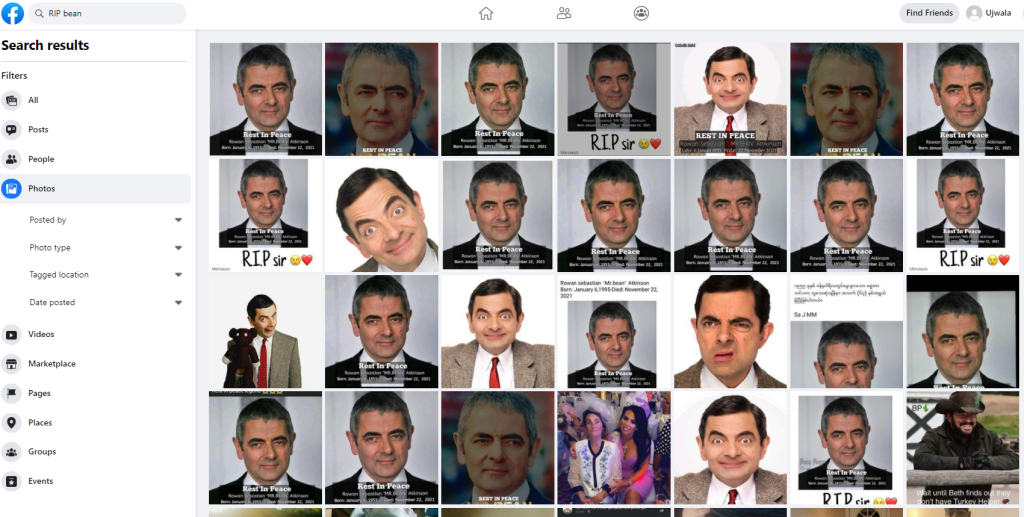Screen dimensions: 1024x517
Task: Expand the Posted by dropdown
Action: click(178, 220)
